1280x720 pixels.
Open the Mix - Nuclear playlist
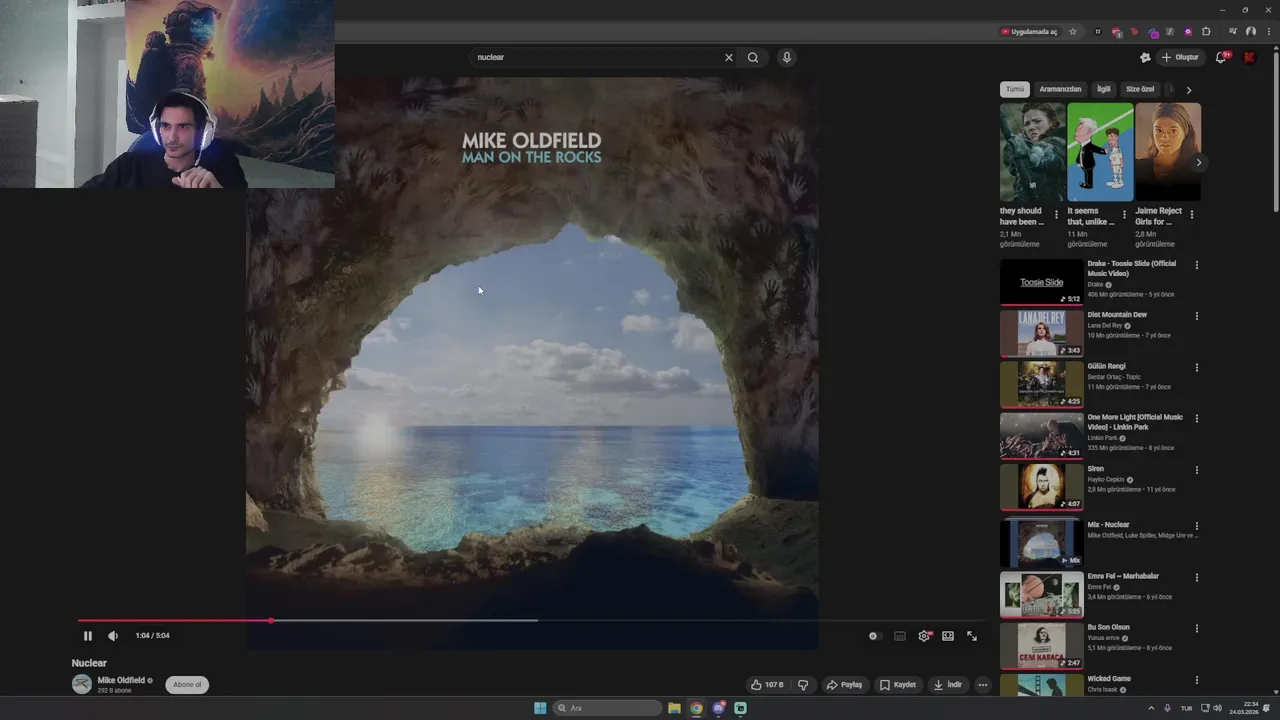[x=1041, y=542]
